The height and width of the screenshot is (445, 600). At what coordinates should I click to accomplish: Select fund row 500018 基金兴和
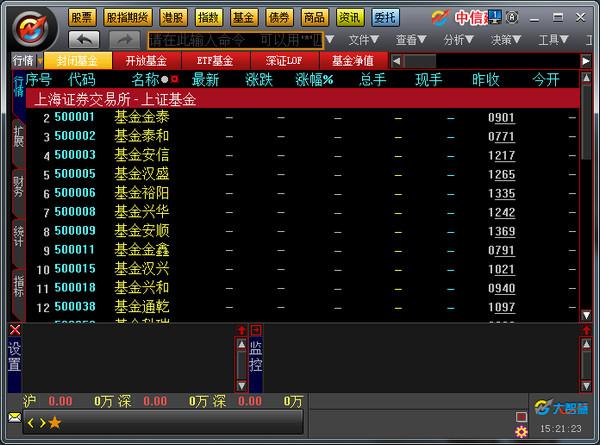302,288
